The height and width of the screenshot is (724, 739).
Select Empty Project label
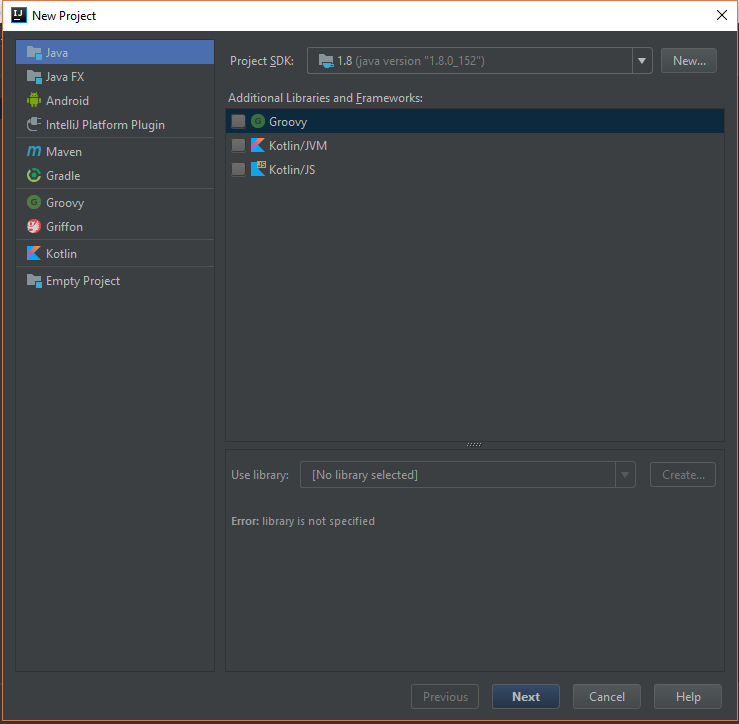click(x=83, y=281)
